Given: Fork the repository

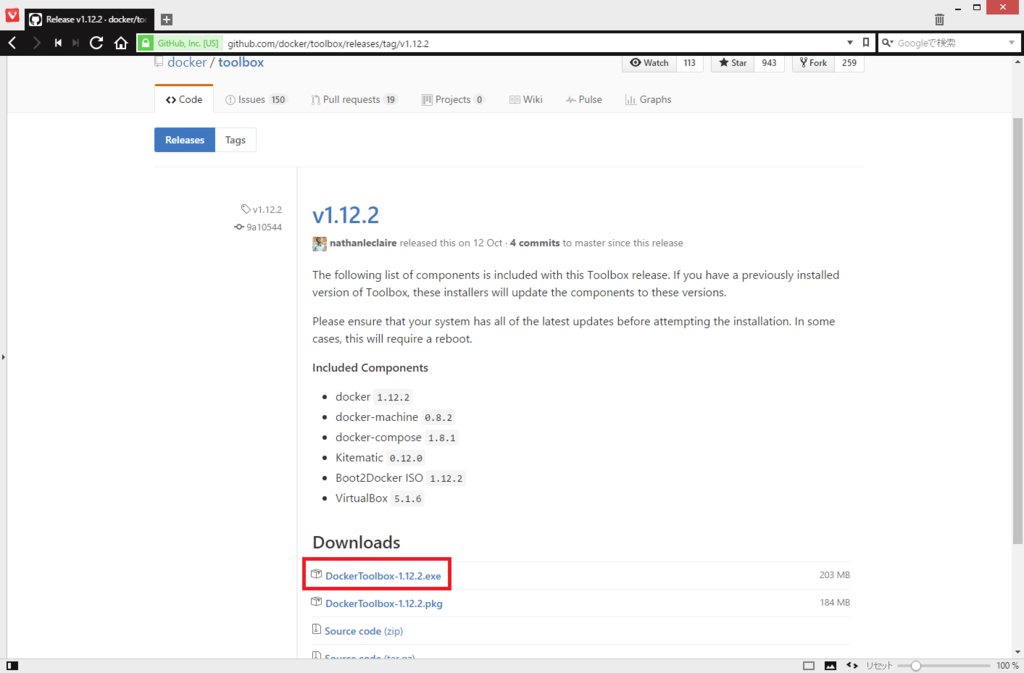Looking at the screenshot, I should pos(813,63).
